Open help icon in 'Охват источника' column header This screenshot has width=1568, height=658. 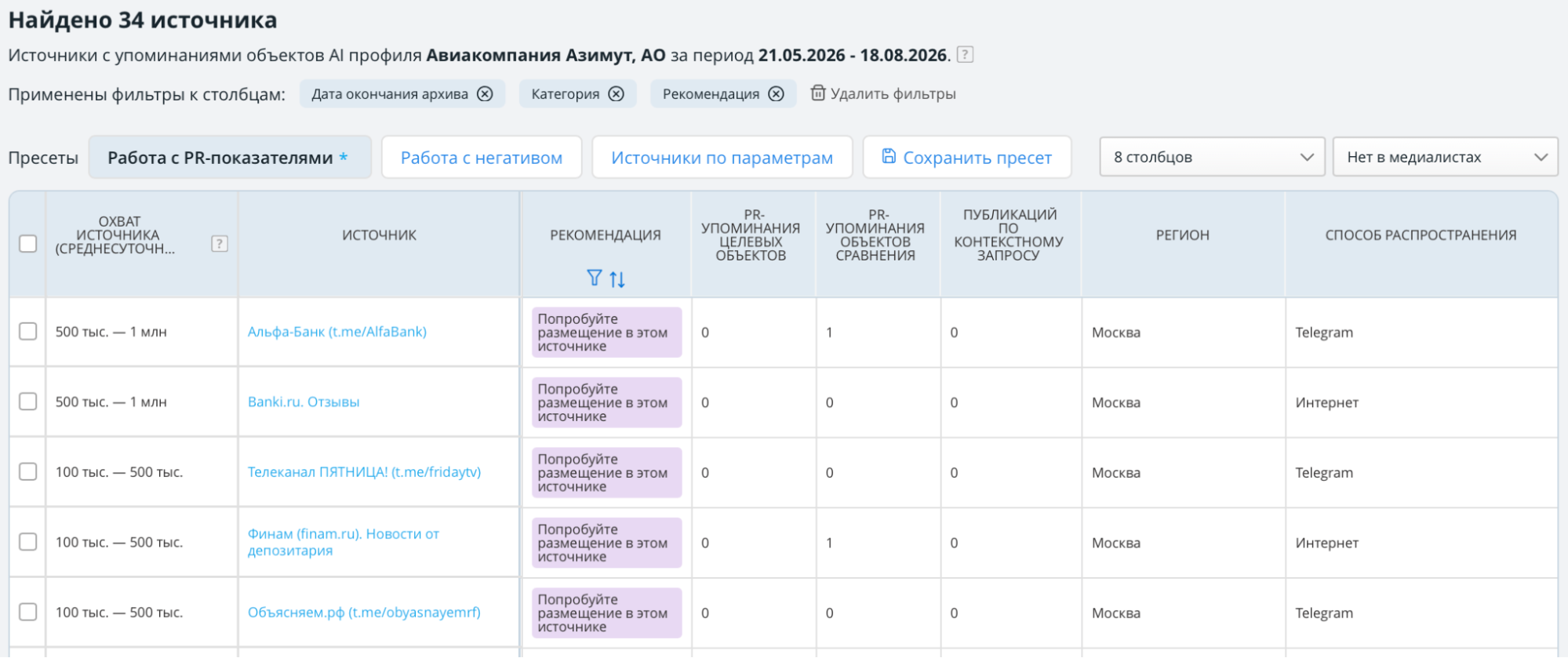[x=220, y=244]
